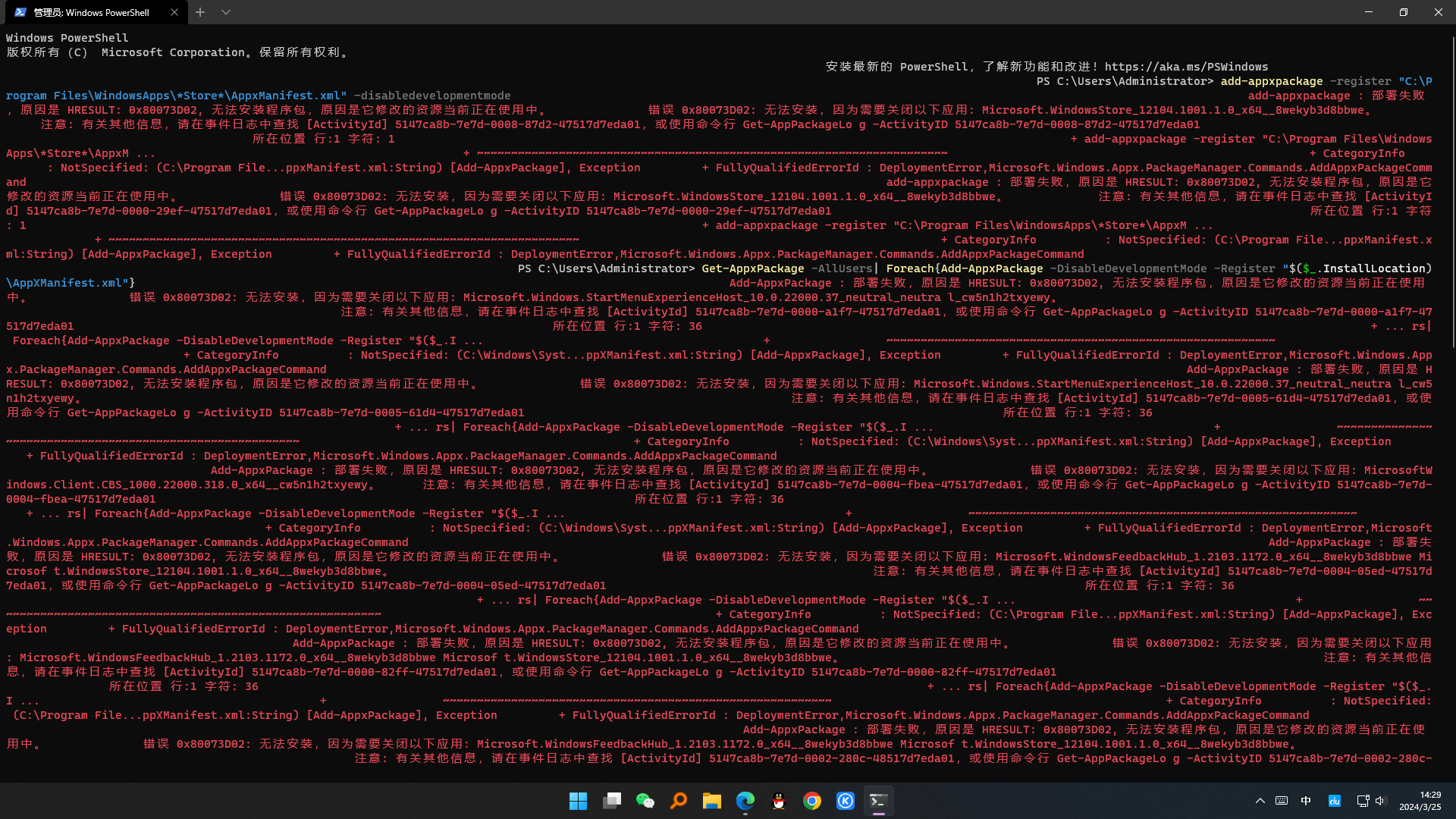Toggle the Chinese input mode indicator
This screenshot has width=1456, height=819.
[x=1306, y=801]
